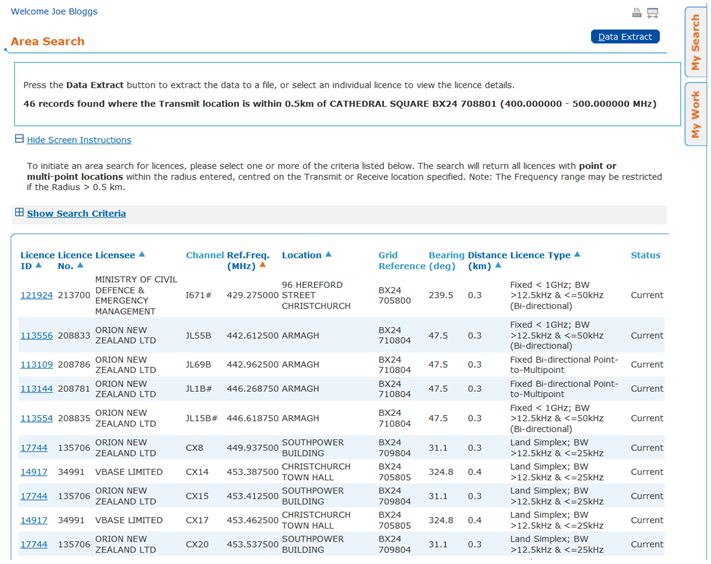This screenshot has height=564, width=711.
Task: Click the Bearing (deg) column header
Action: (x=447, y=261)
